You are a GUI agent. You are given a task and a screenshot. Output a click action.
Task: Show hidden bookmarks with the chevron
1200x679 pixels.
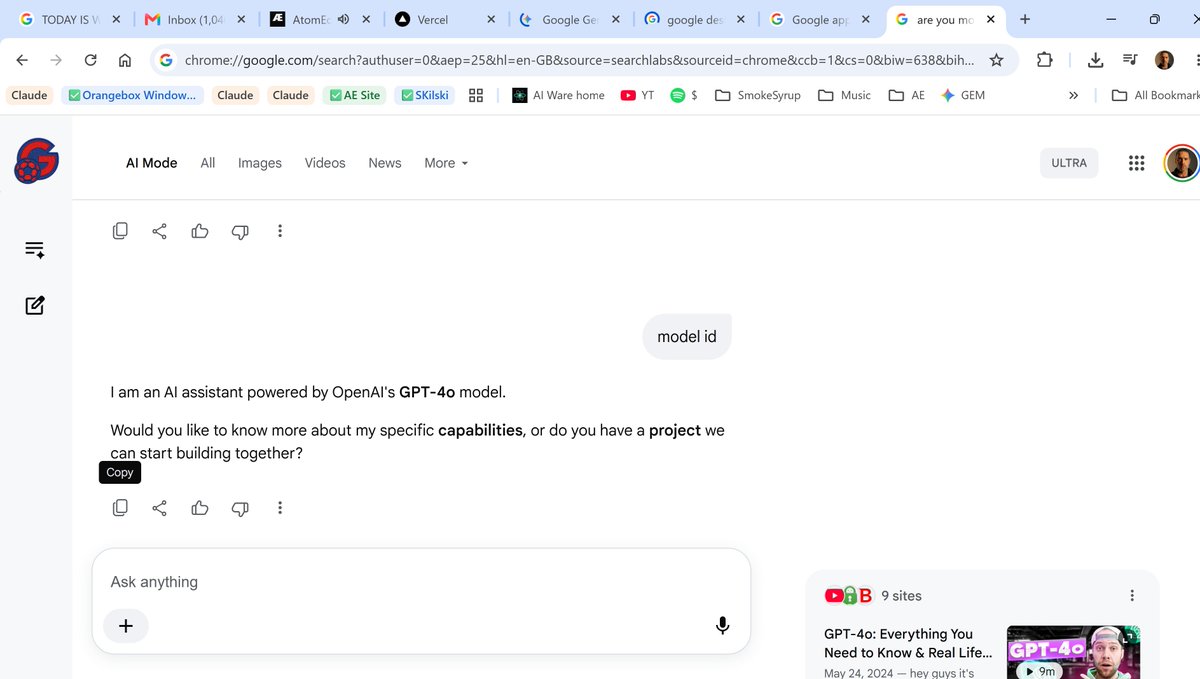point(1073,95)
